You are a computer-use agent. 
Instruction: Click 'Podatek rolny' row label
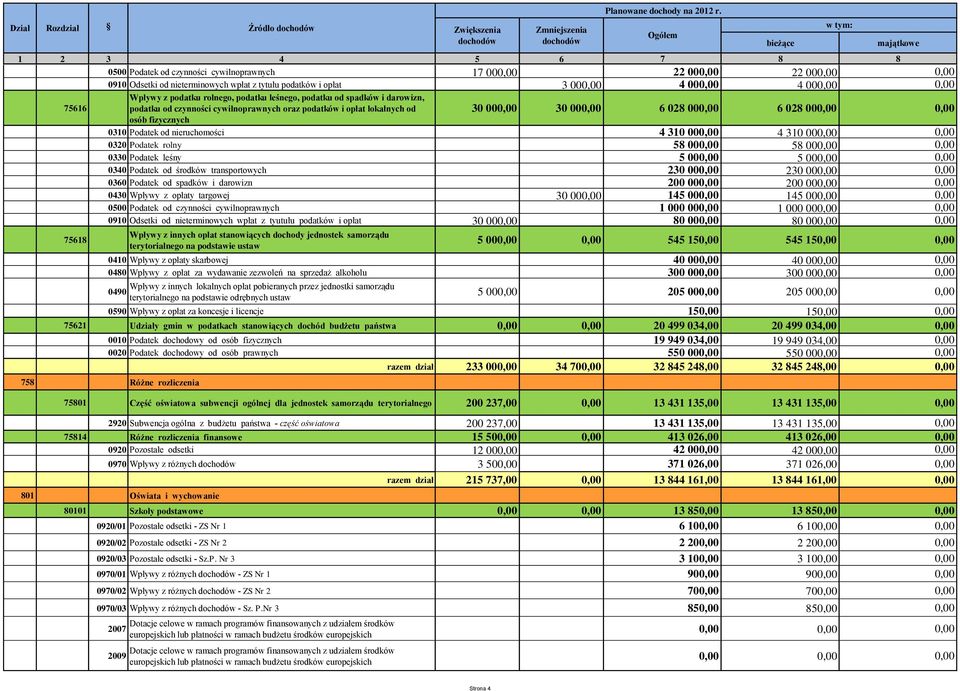(x=155, y=145)
